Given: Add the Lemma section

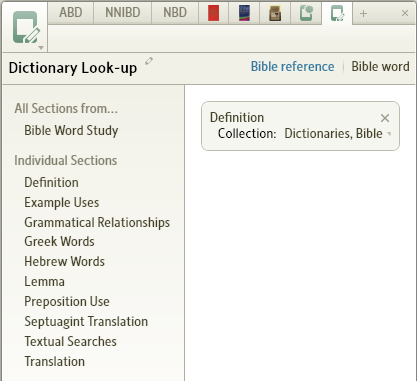Looking at the screenshot, I should pyautogui.click(x=44, y=281).
